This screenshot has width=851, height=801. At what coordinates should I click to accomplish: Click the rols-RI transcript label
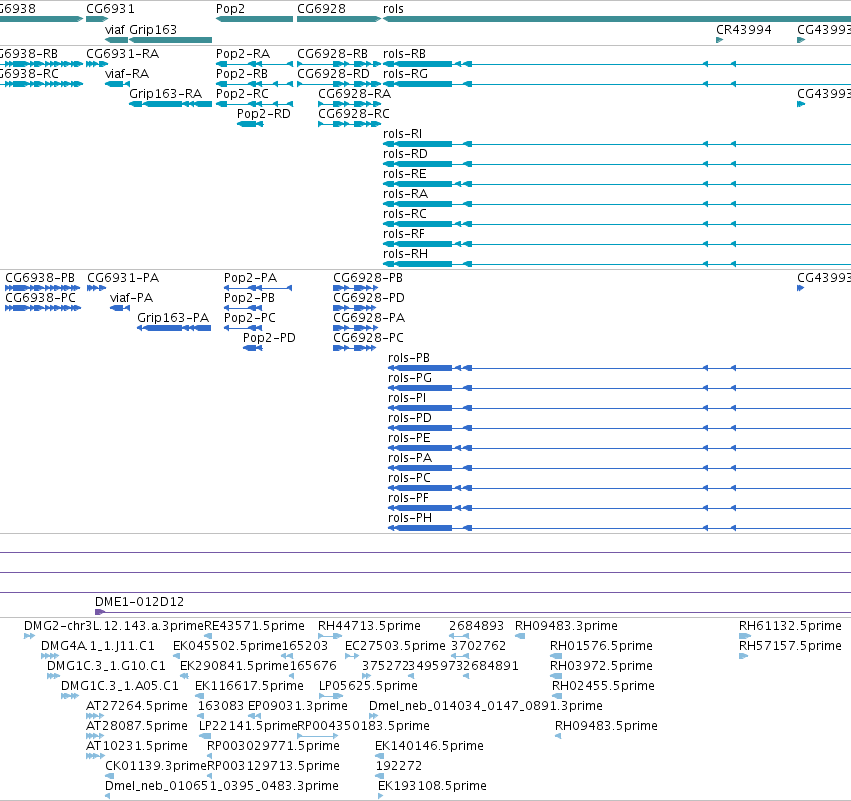pyautogui.click(x=403, y=134)
